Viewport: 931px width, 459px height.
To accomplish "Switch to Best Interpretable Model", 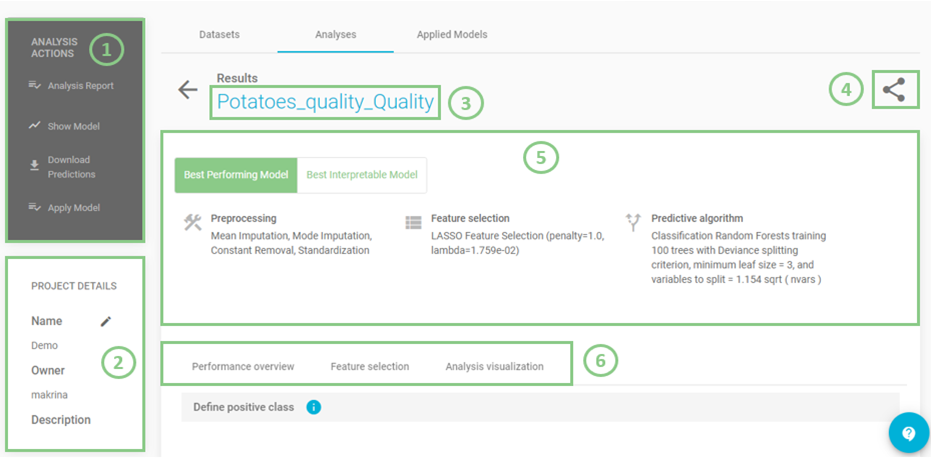I will 362,175.
